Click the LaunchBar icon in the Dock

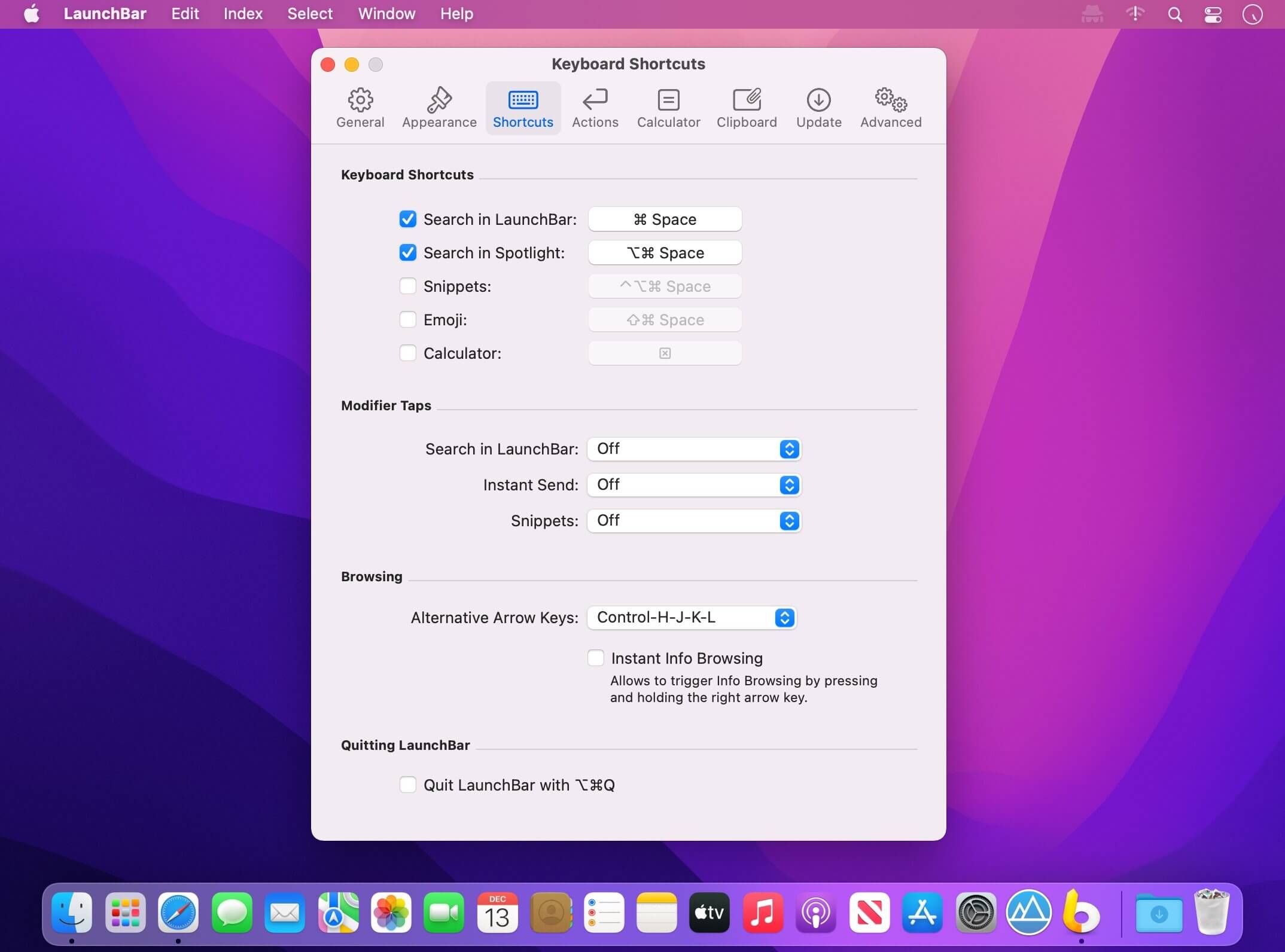1081,911
